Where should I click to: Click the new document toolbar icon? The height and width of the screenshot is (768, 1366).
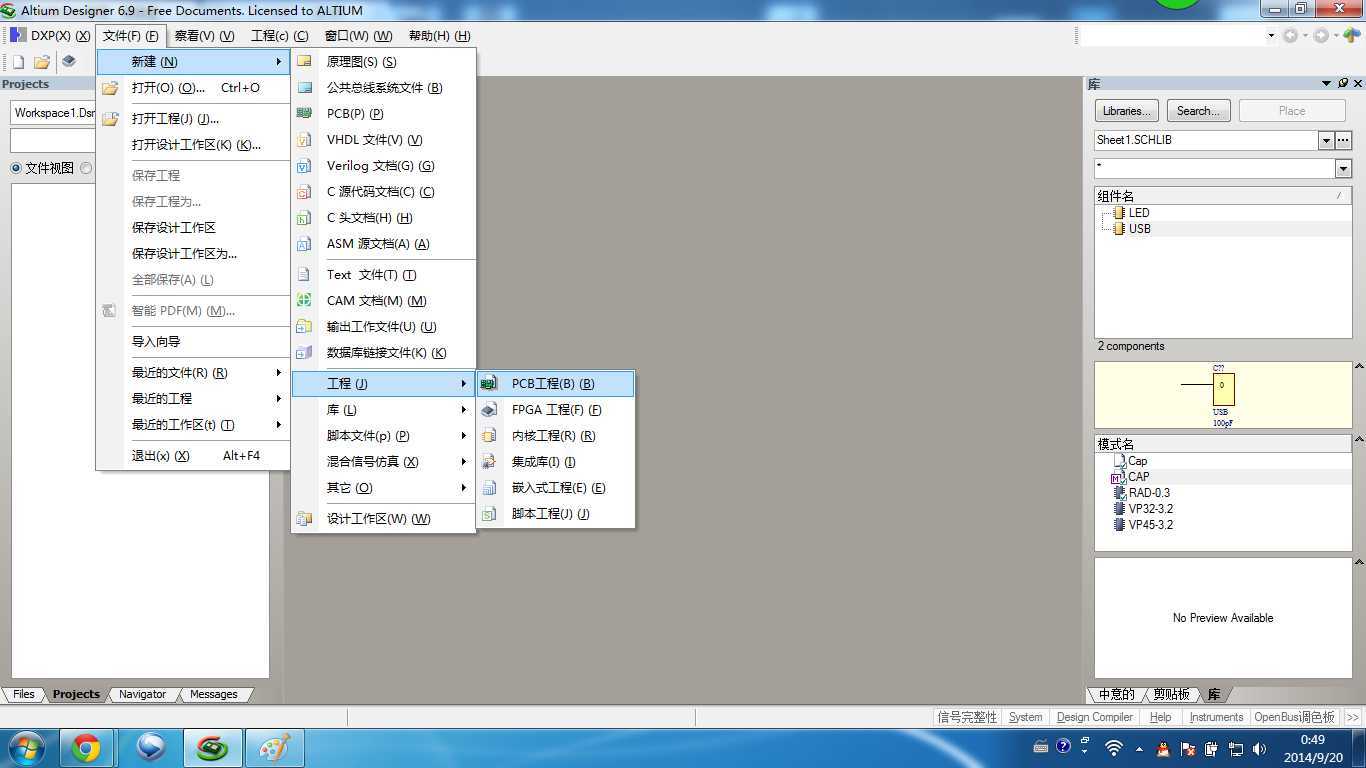tap(18, 62)
